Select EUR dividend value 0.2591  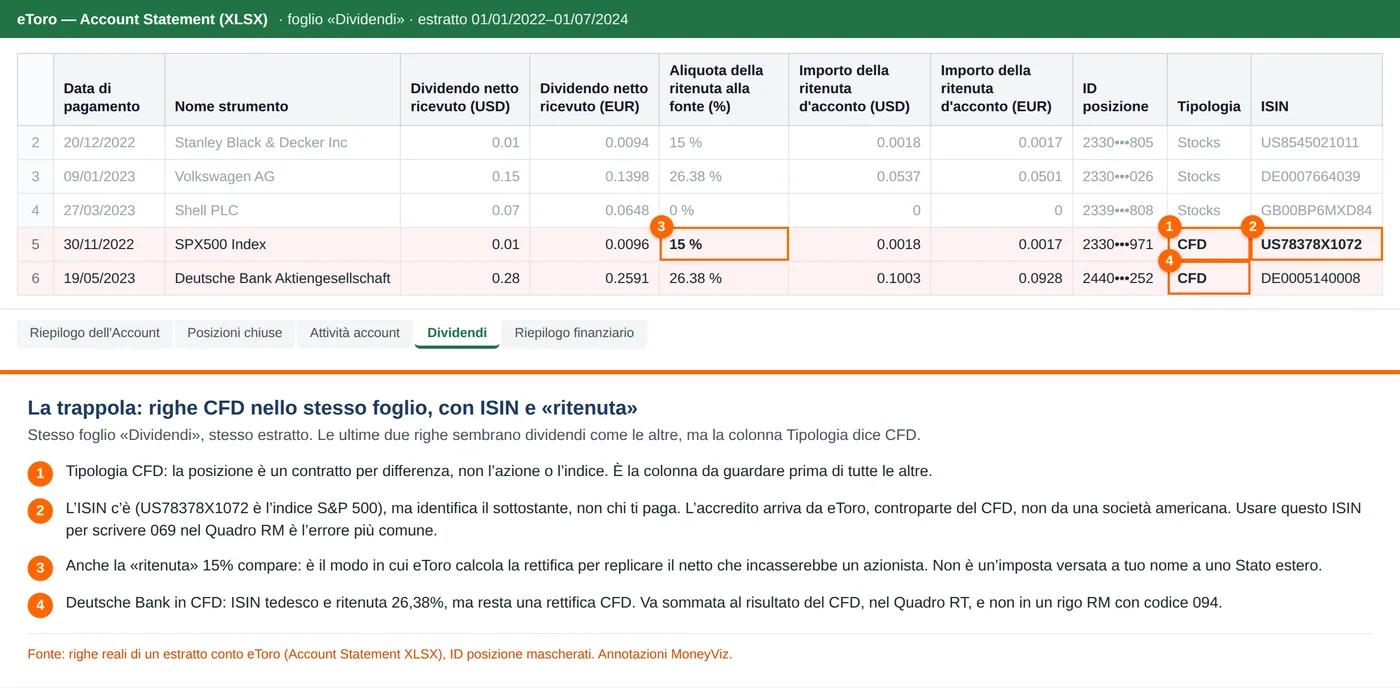594,279
